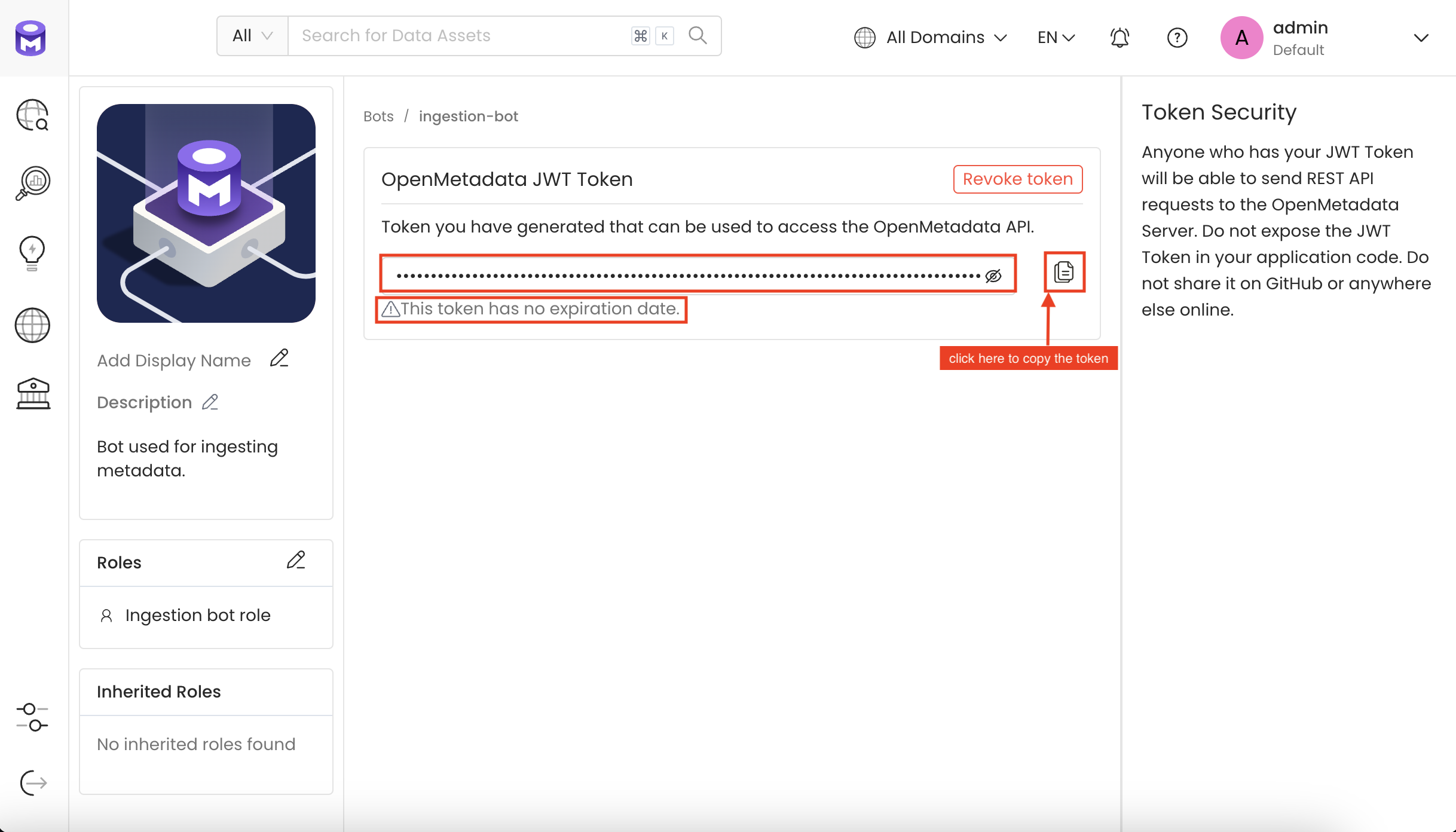Click the Revoke token button
This screenshot has height=832, width=1456.
[1017, 179]
